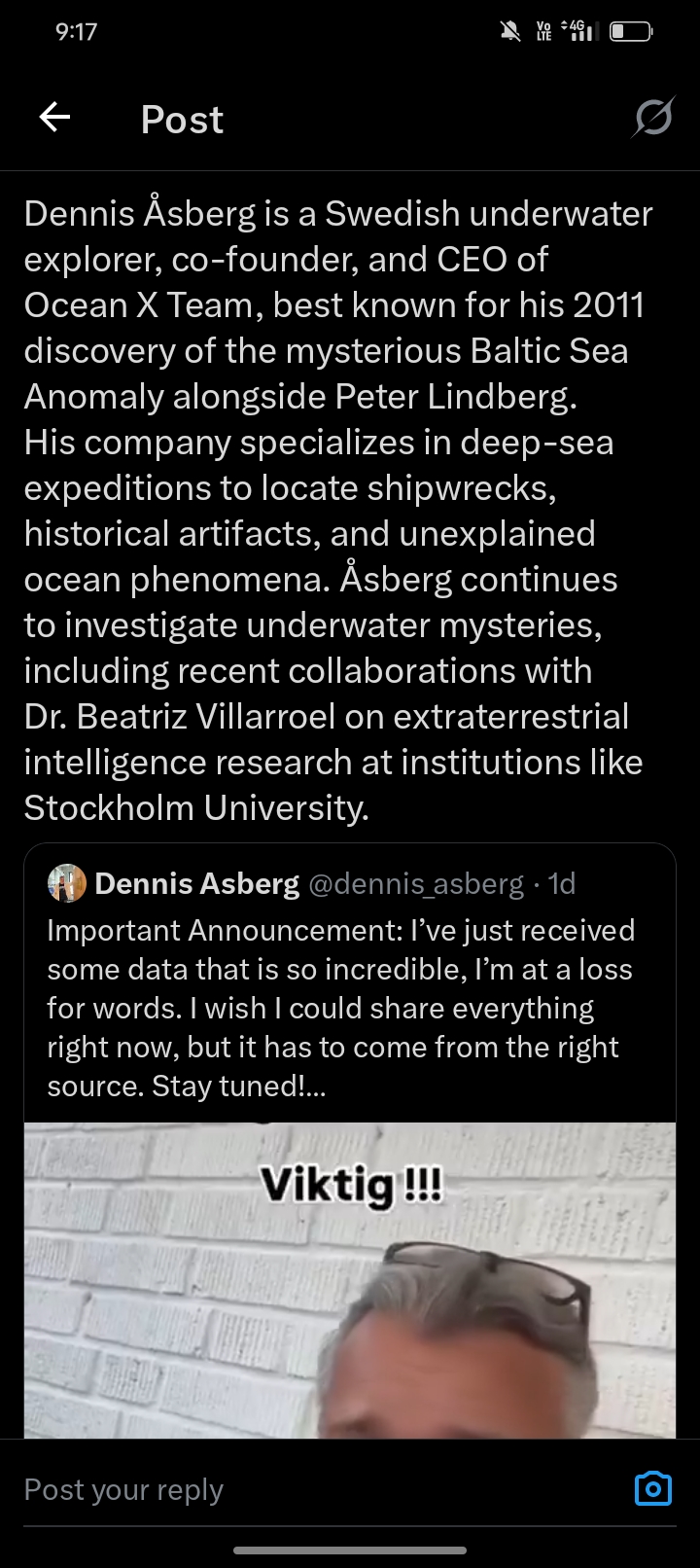Tap the battery indicator in status bar
The width and height of the screenshot is (700, 1568).
(630, 32)
